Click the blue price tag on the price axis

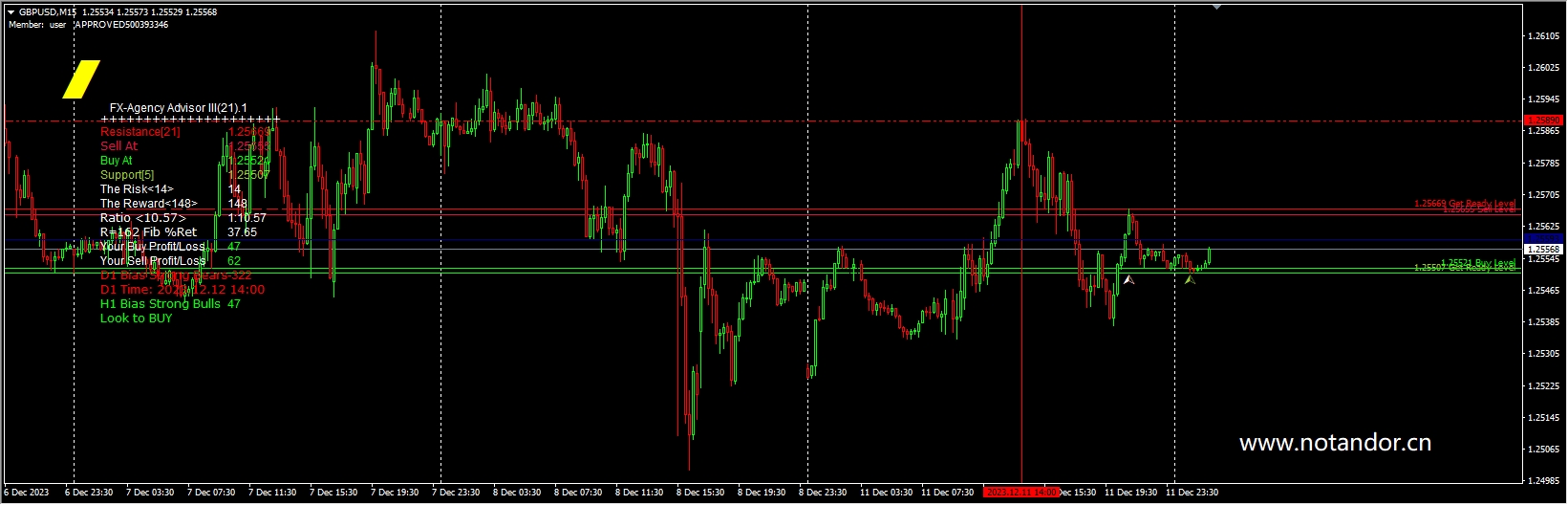(1543, 239)
